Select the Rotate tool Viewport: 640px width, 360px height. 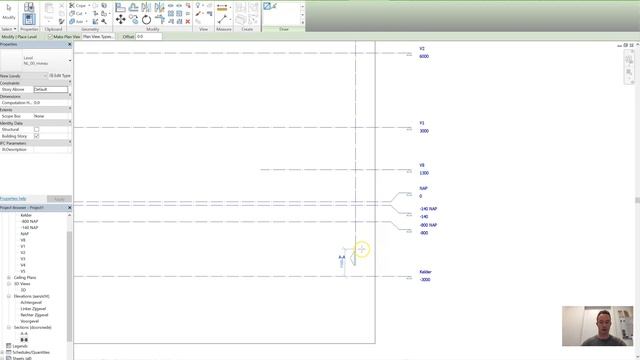tap(147, 19)
